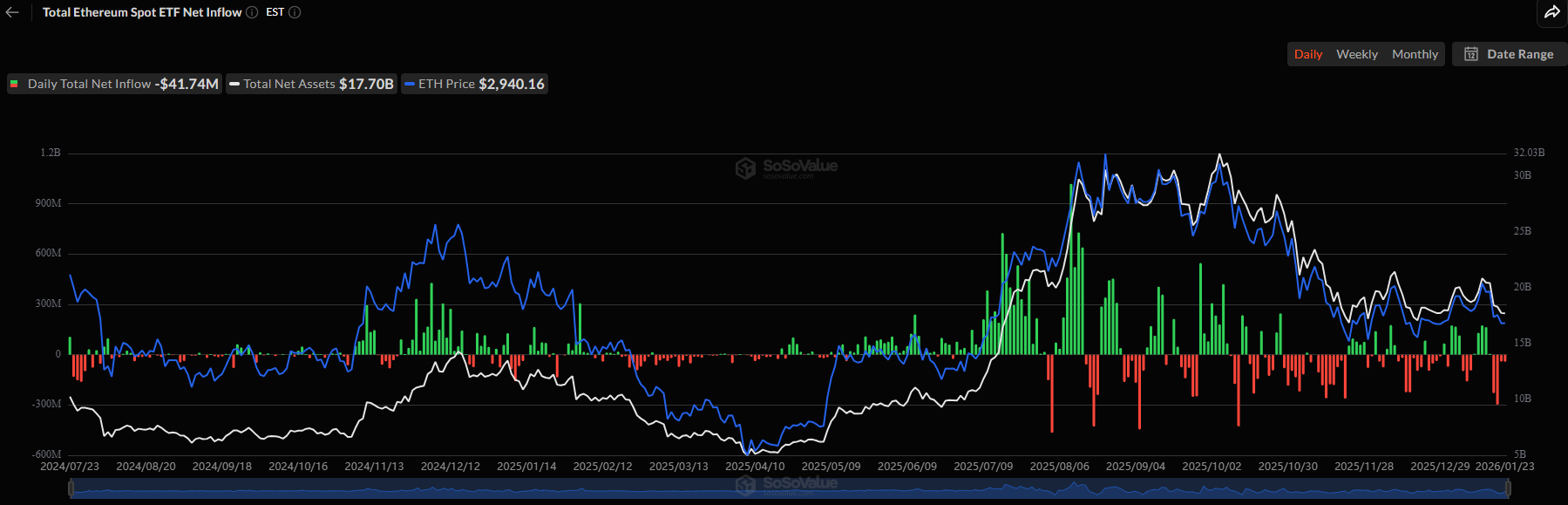Click info icon next to EST

(x=295, y=12)
